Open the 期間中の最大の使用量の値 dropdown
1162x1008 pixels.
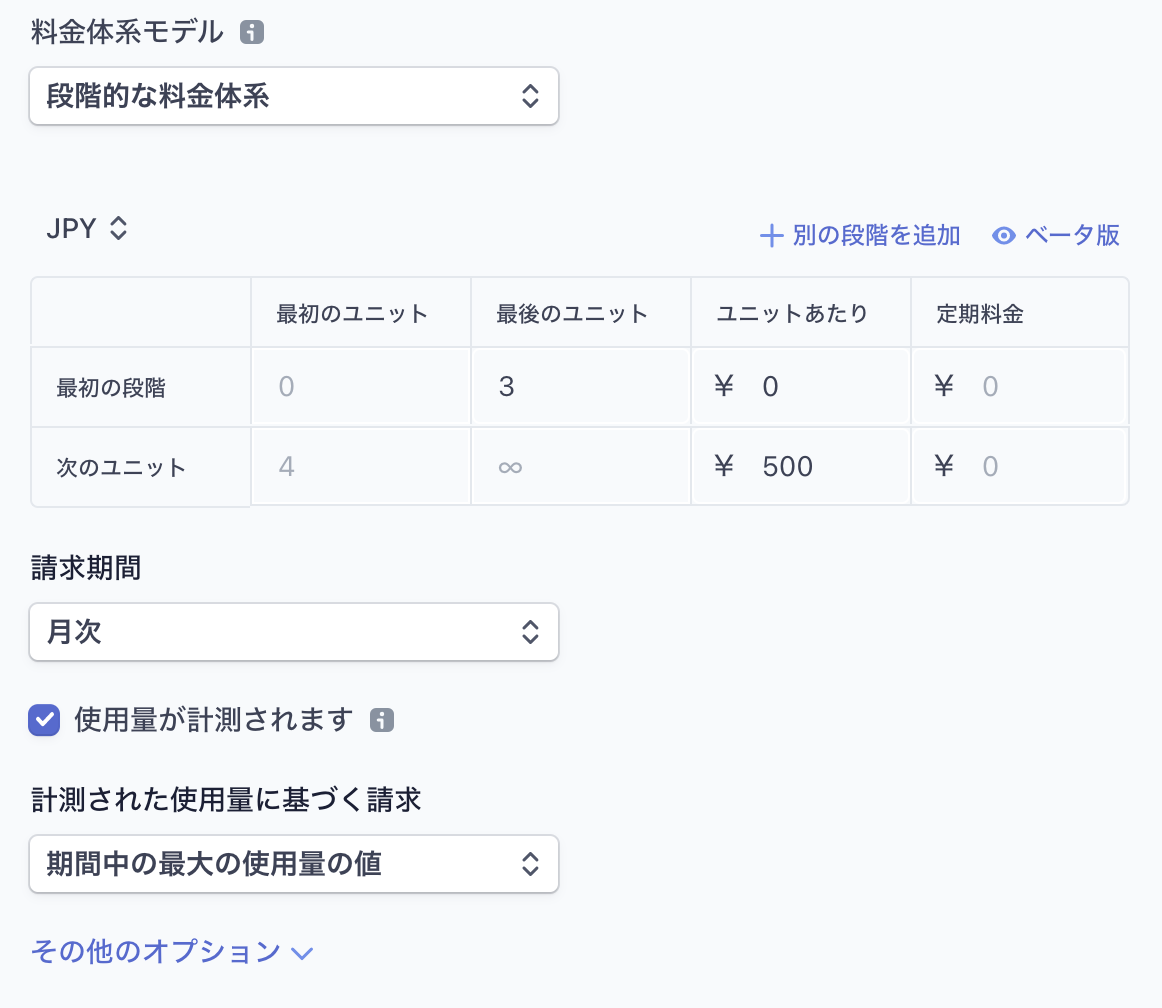294,864
